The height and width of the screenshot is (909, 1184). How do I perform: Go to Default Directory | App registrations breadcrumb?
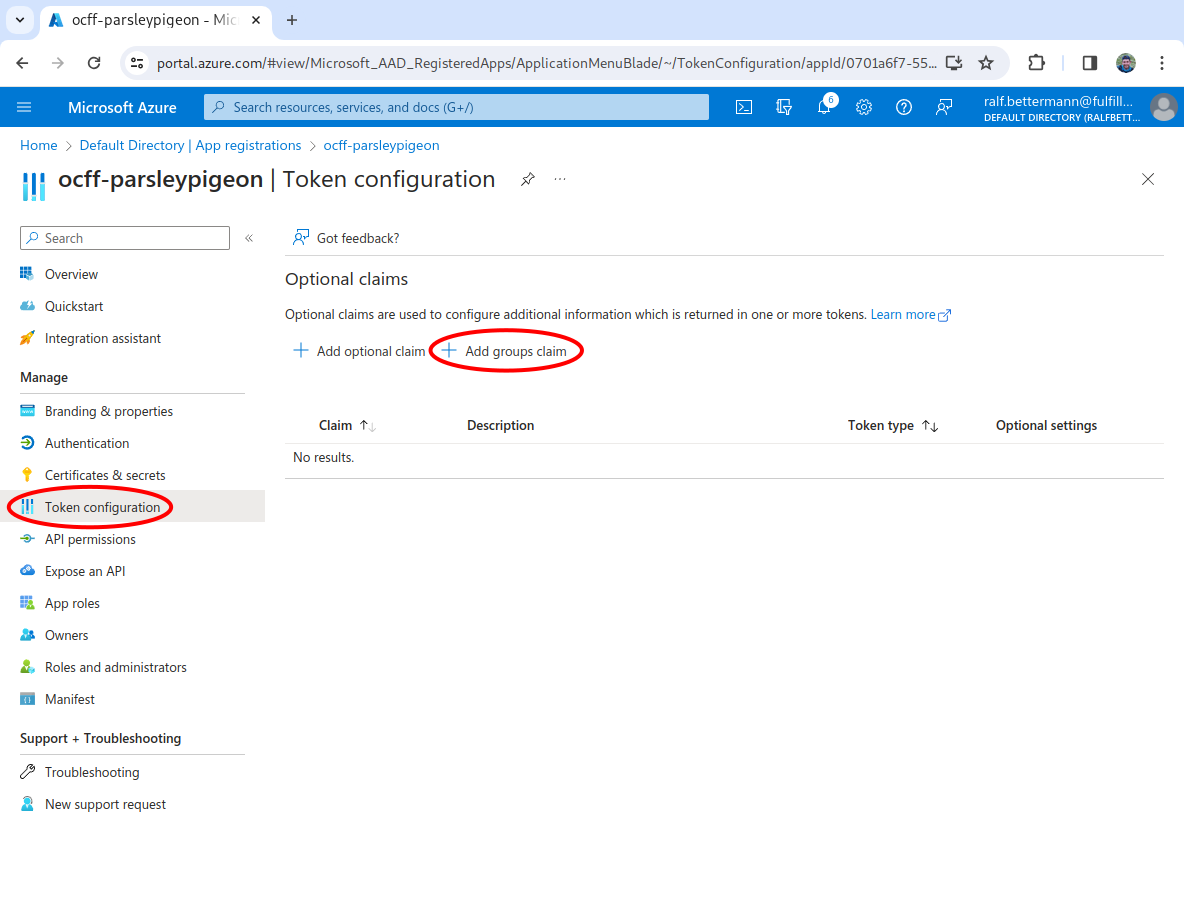[190, 145]
